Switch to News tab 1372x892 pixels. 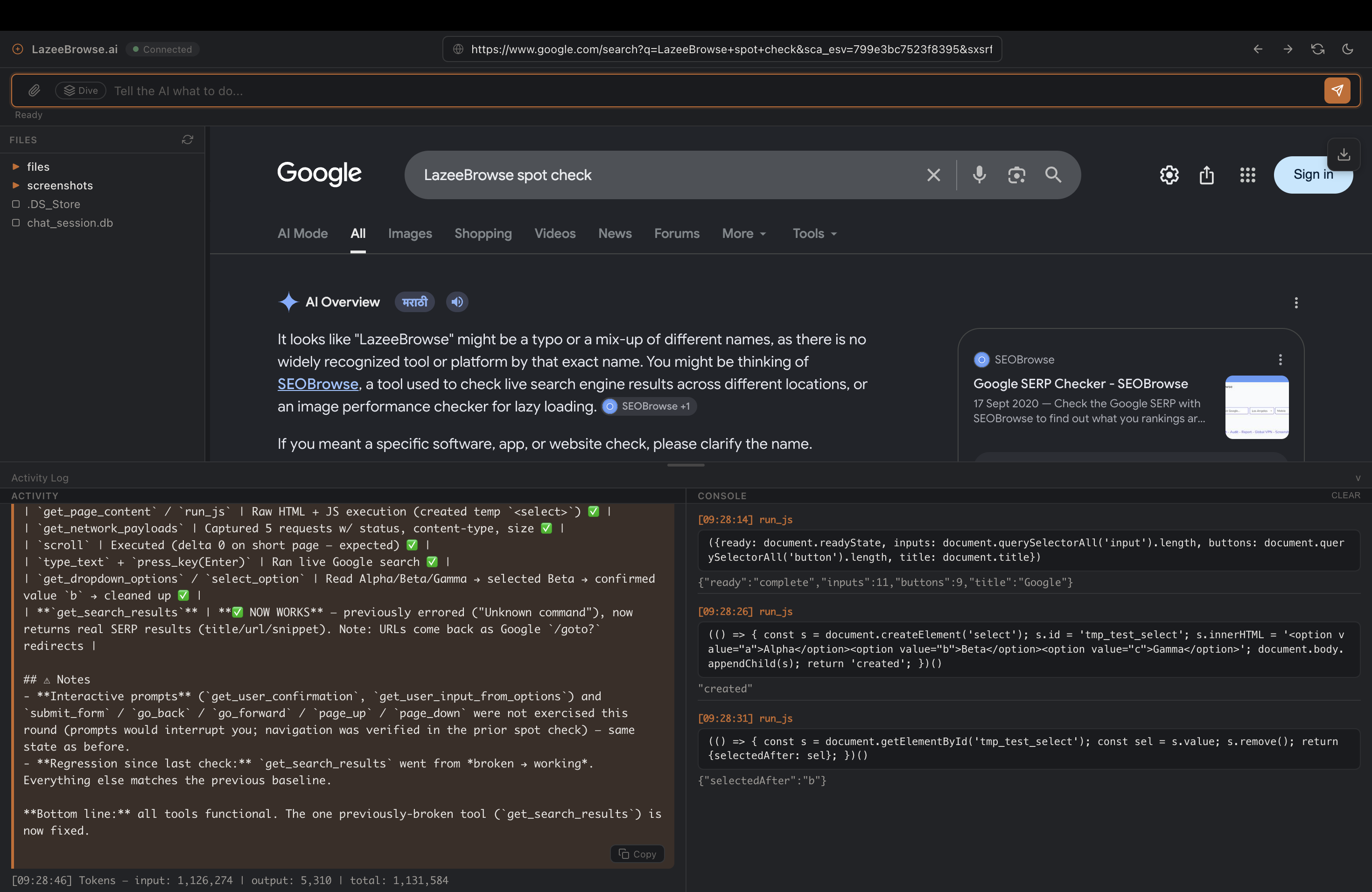point(615,233)
